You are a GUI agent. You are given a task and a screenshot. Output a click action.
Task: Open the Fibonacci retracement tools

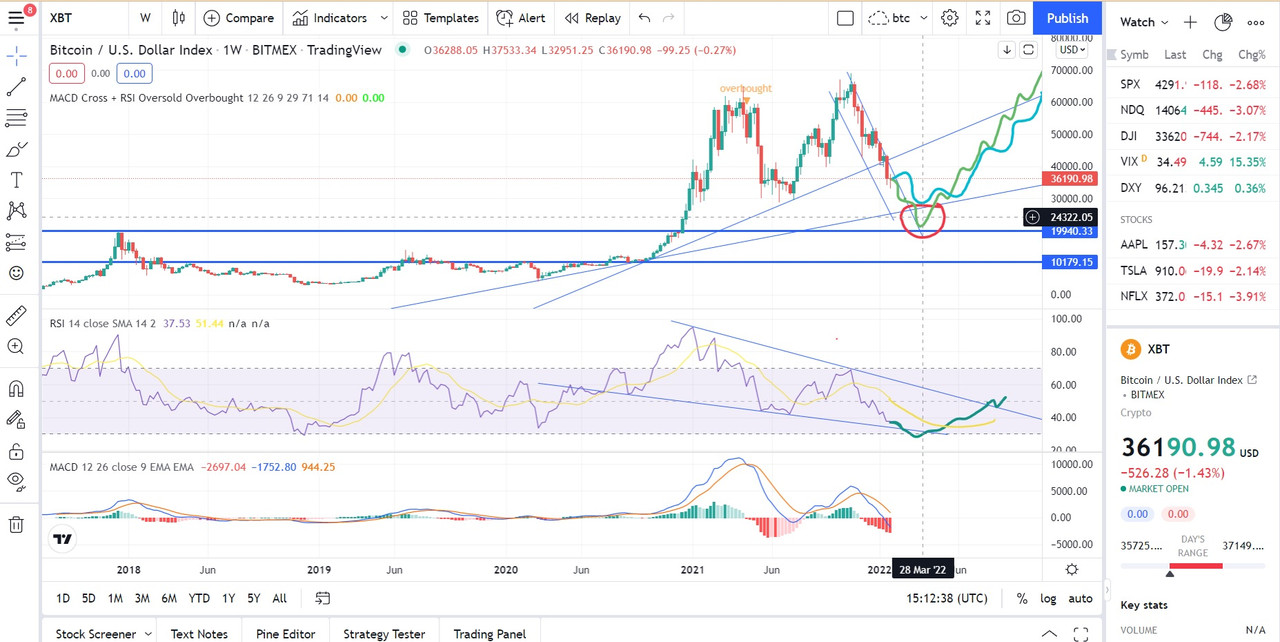(16, 119)
